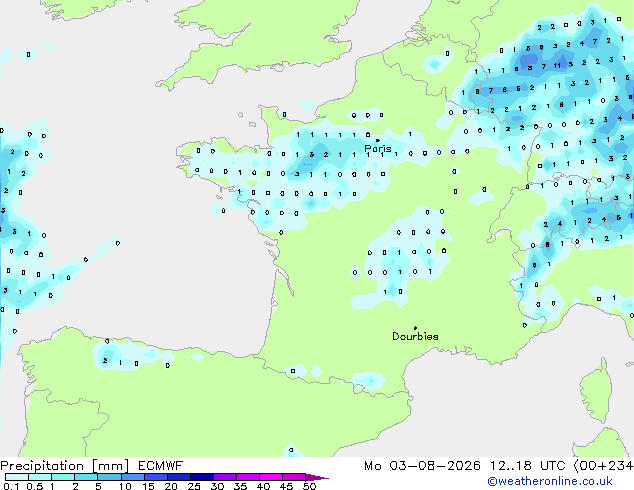
Task: Click the legend label 0.1
Action: (11, 486)
